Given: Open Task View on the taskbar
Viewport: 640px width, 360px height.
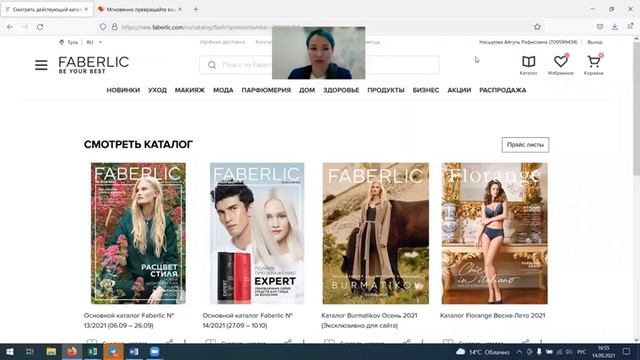Looking at the screenshot, I should (30, 352).
